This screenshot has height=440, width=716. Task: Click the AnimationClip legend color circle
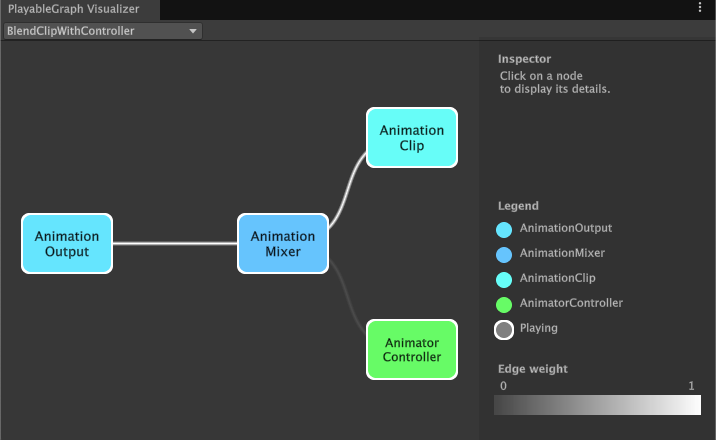point(504,279)
